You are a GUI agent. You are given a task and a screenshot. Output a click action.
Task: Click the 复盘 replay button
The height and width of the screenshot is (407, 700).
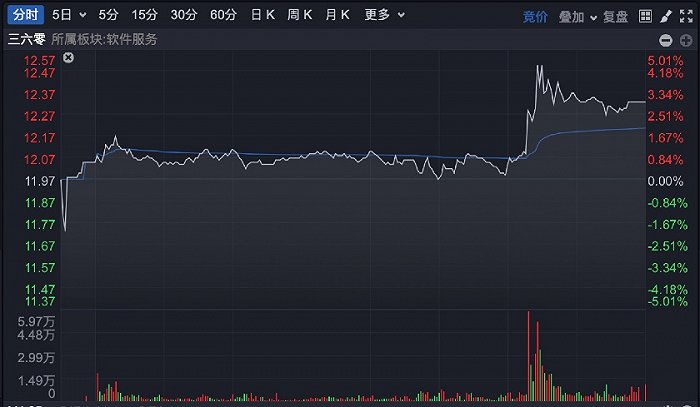(x=616, y=17)
